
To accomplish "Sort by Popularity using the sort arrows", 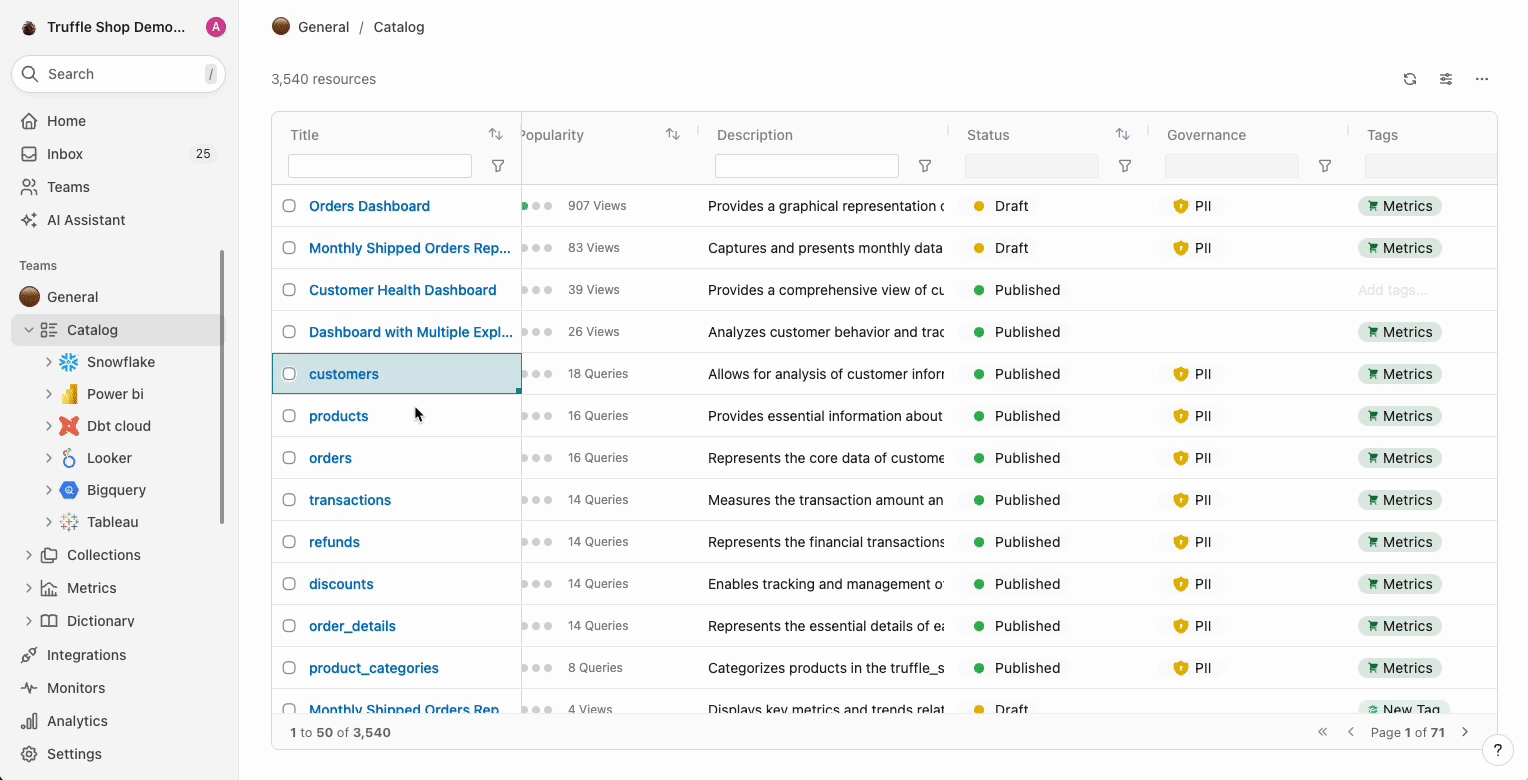I will pos(673,134).
